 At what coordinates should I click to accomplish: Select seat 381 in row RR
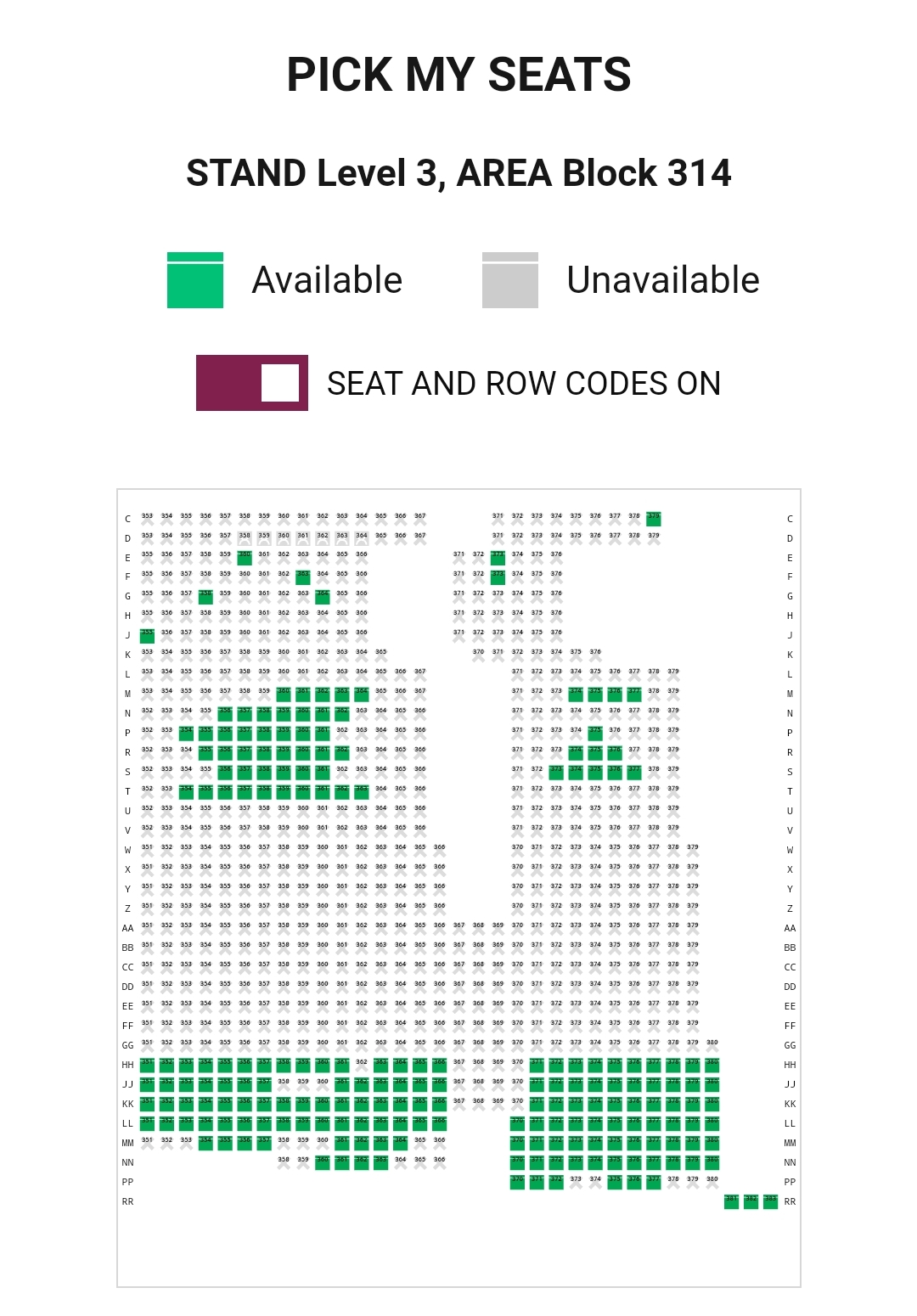pyautogui.click(x=732, y=1201)
